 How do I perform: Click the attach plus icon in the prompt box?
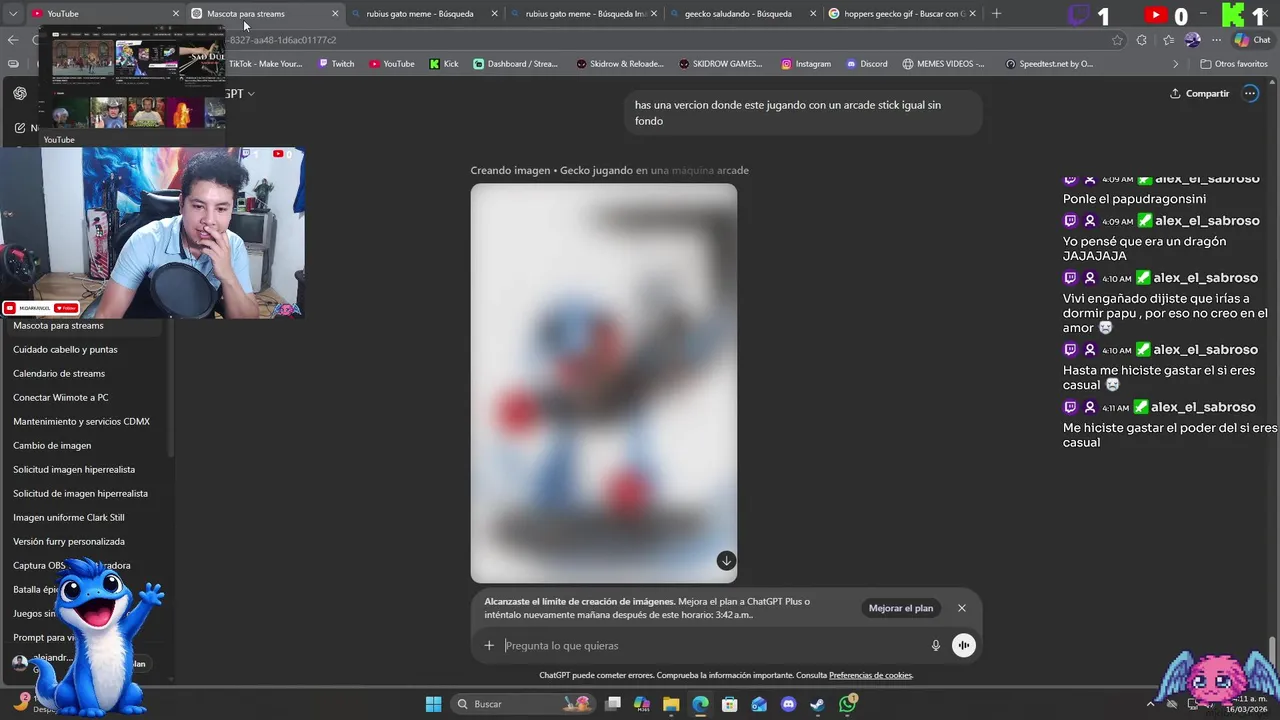coord(489,646)
